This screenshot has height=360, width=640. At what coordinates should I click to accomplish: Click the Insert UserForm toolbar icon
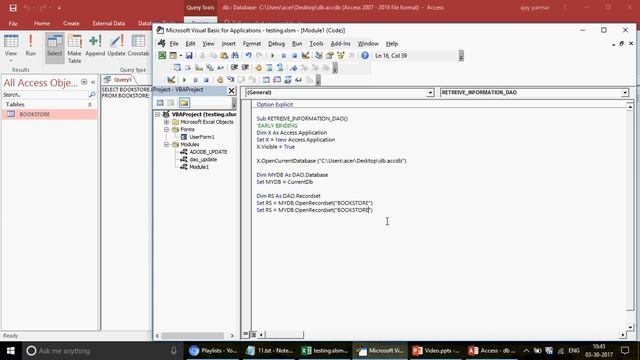173,56
